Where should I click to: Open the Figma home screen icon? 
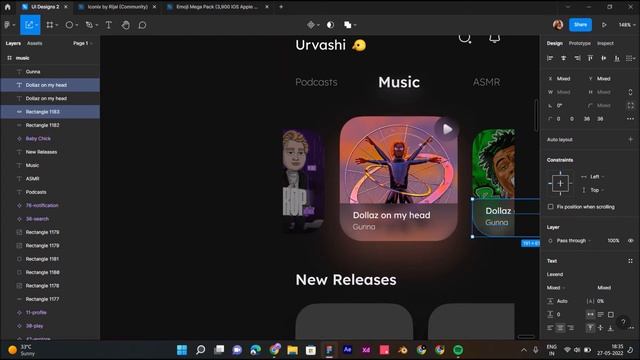7,7
